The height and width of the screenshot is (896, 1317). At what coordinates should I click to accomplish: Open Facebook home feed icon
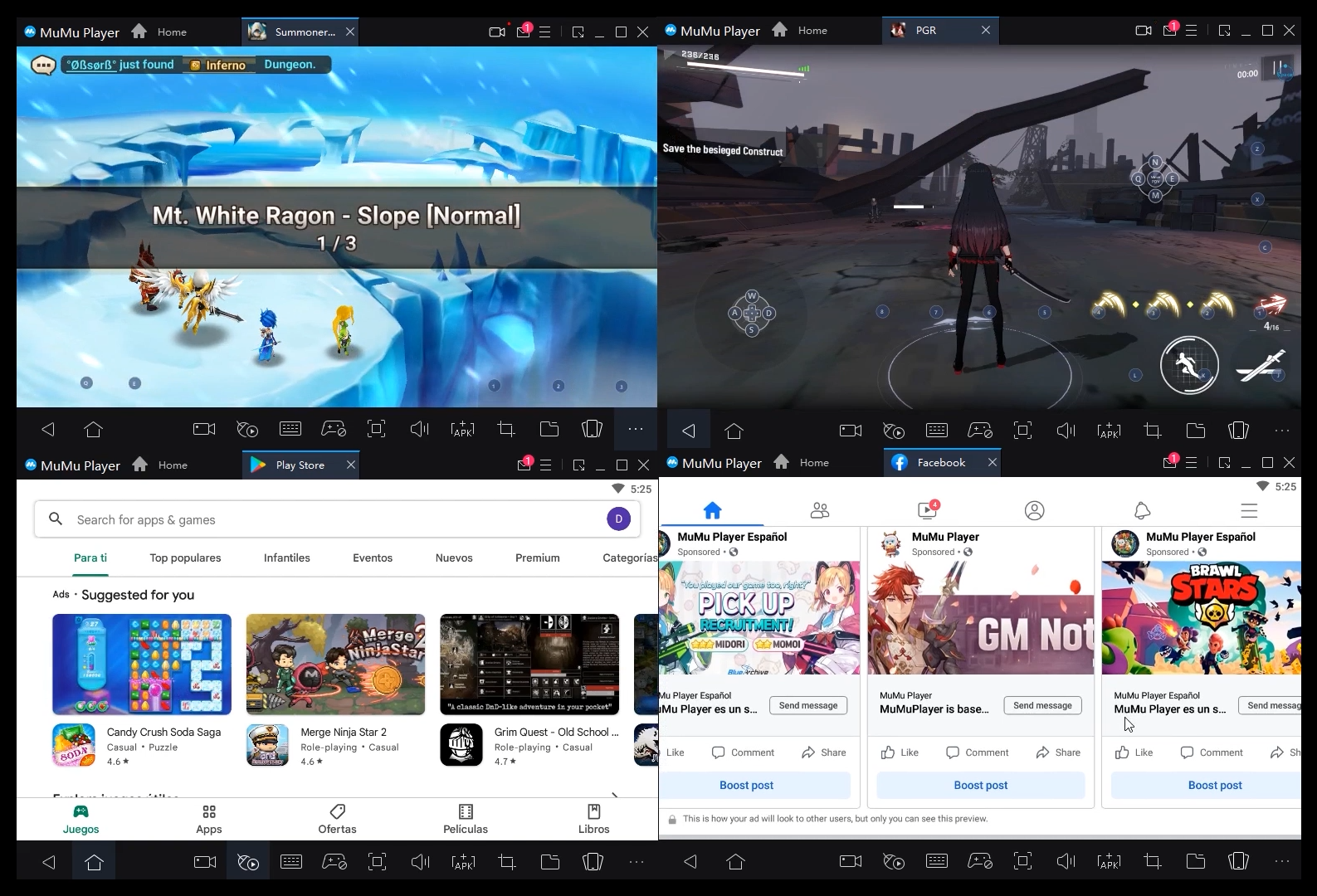[x=712, y=510]
